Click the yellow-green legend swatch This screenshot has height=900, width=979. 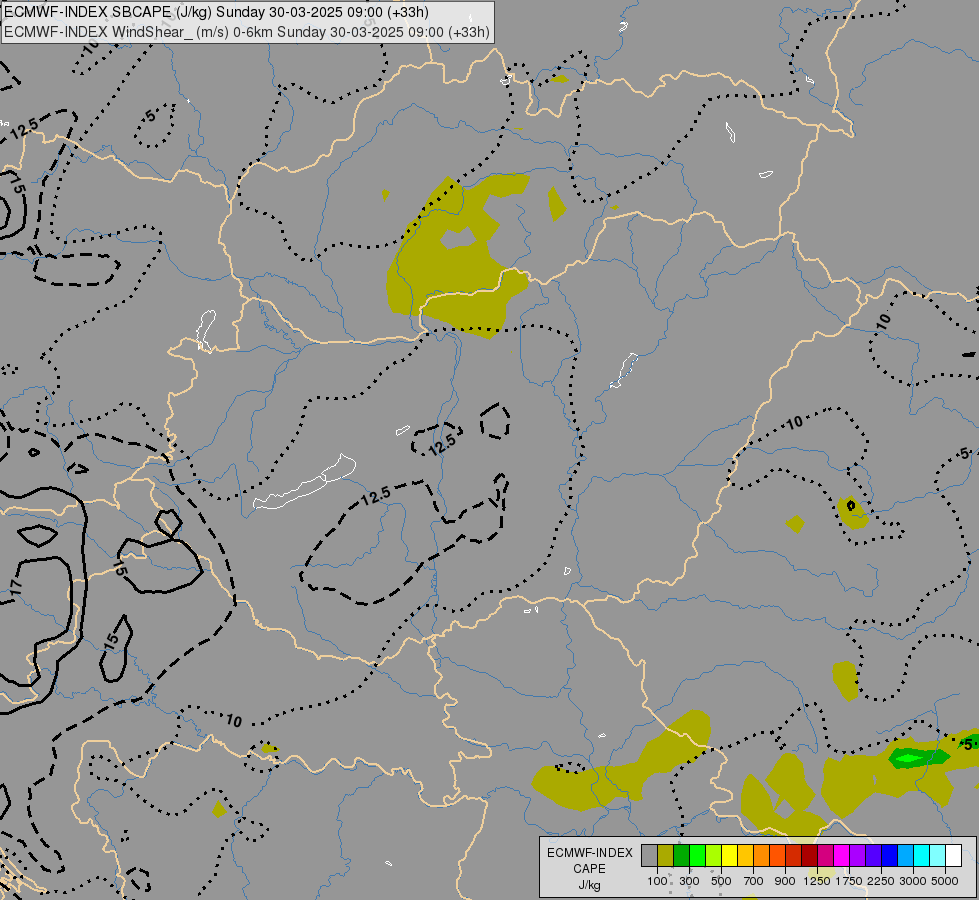714,856
